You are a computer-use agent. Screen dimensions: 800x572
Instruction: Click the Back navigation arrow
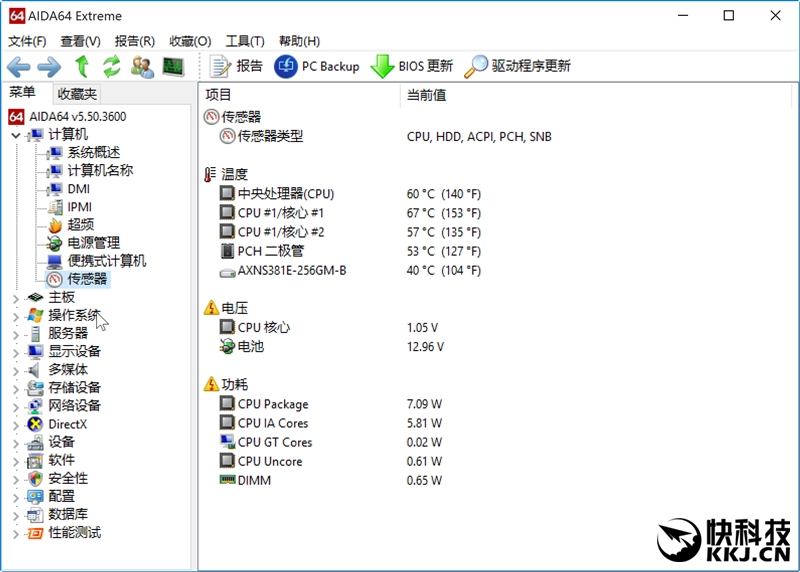tap(19, 67)
